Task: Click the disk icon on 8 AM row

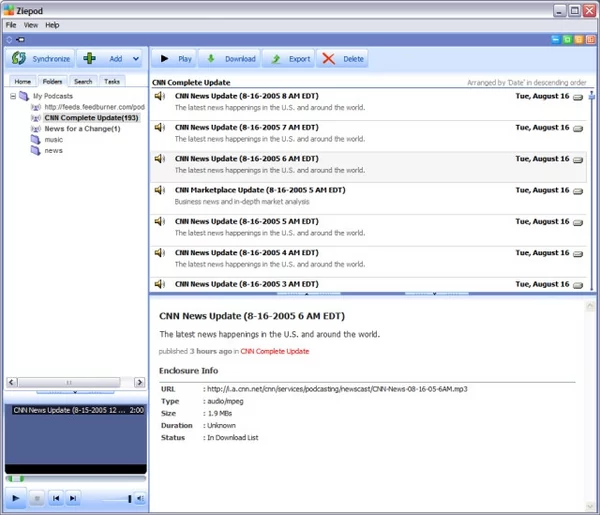Action: tap(578, 97)
